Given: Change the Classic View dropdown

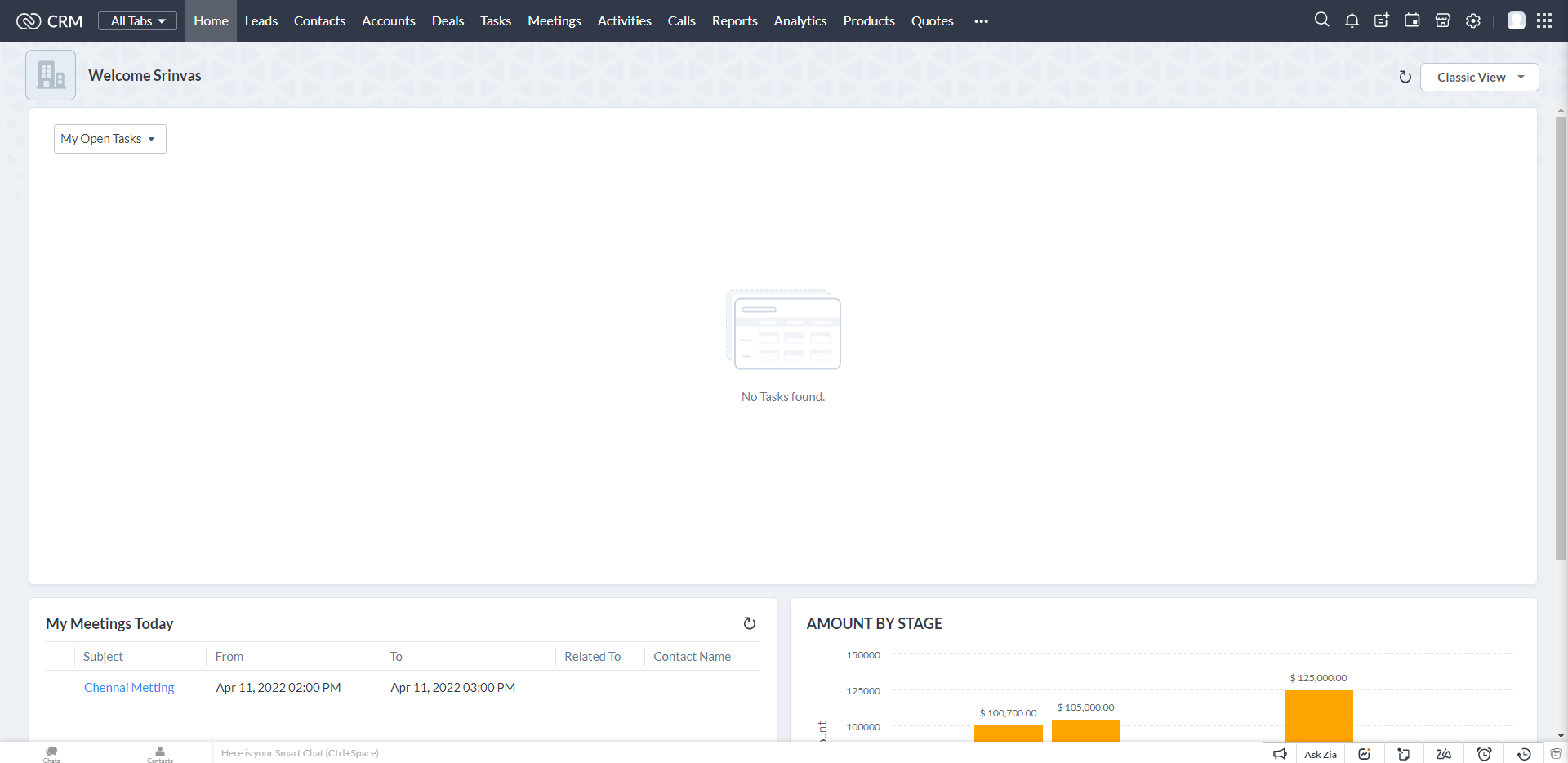Looking at the screenshot, I should point(1478,77).
